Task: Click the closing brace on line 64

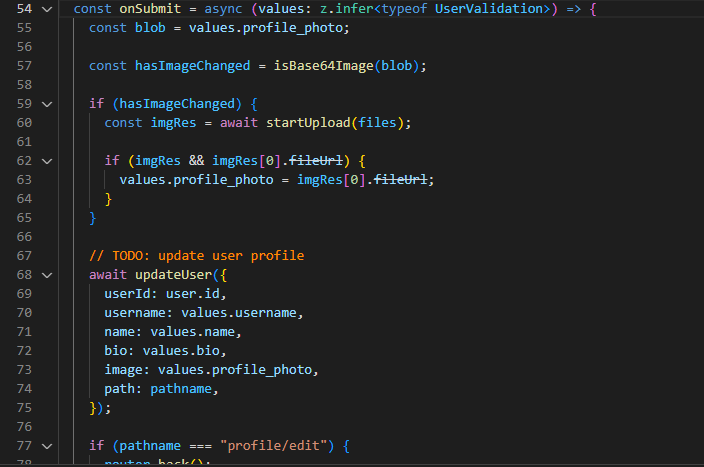Action: pyautogui.click(x=108, y=198)
